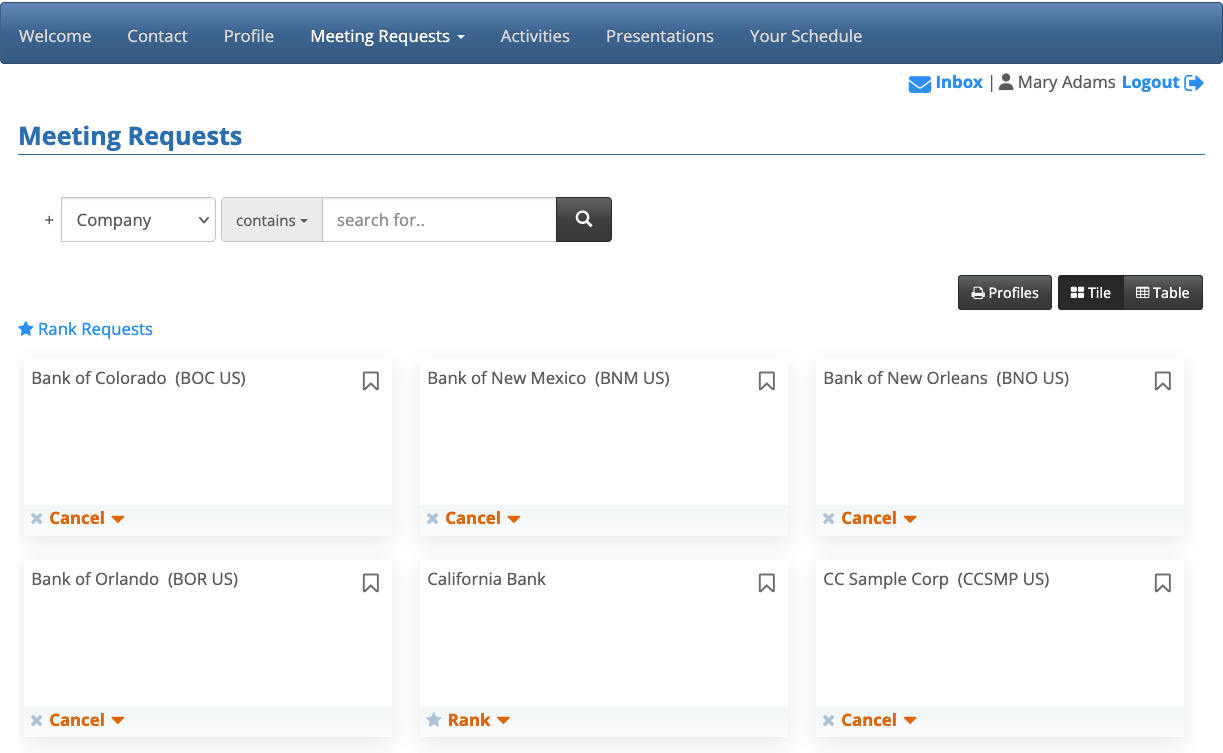Open the Meeting Requests menu
This screenshot has height=753, width=1223.
coord(387,36)
